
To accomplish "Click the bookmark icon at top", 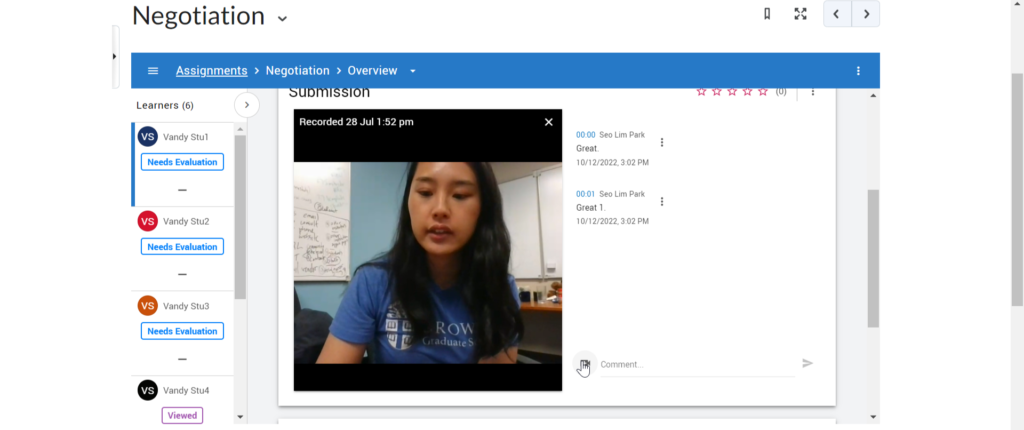I will click(x=767, y=14).
